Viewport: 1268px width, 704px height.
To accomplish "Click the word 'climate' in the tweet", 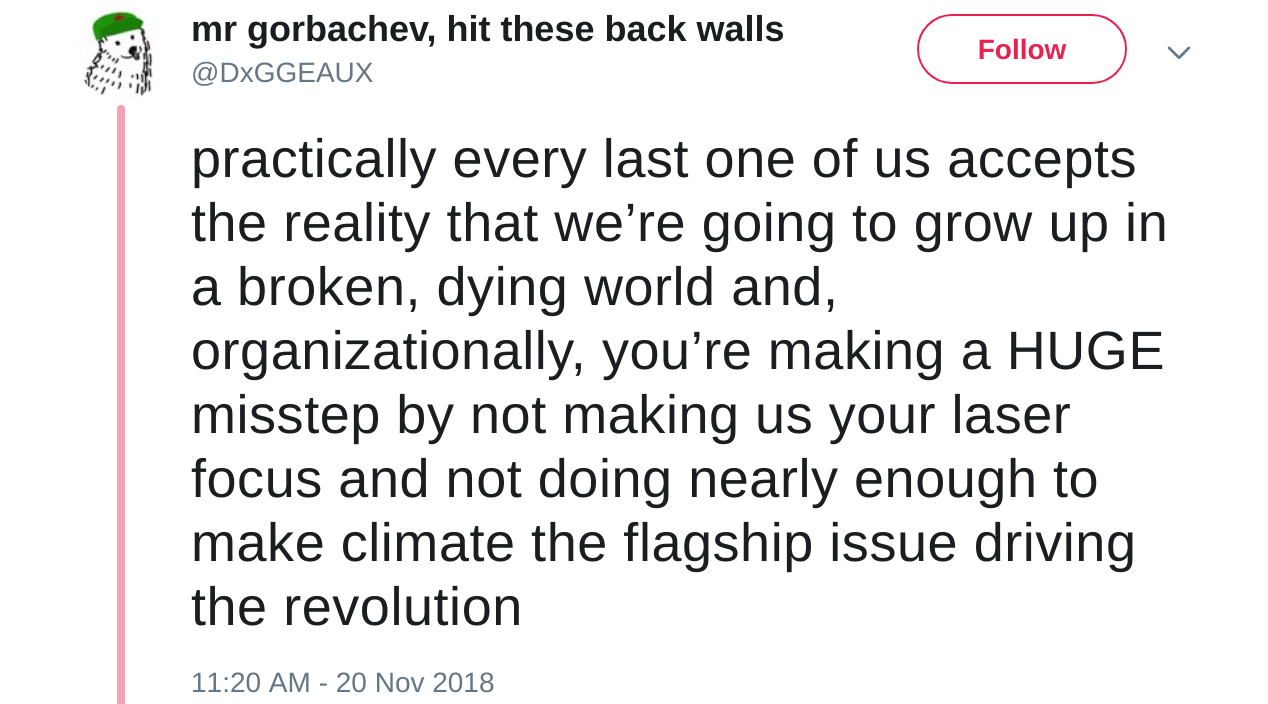I will 428,543.
